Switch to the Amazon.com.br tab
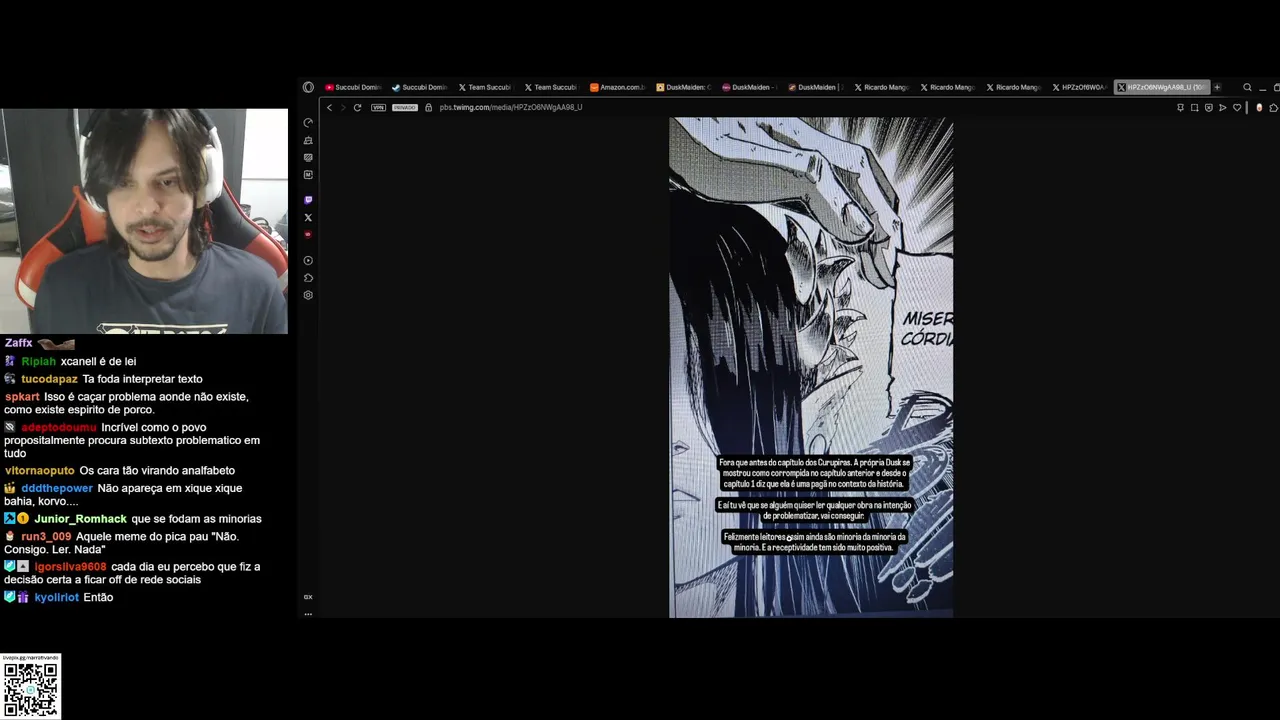1280x720 pixels. [x=617, y=87]
